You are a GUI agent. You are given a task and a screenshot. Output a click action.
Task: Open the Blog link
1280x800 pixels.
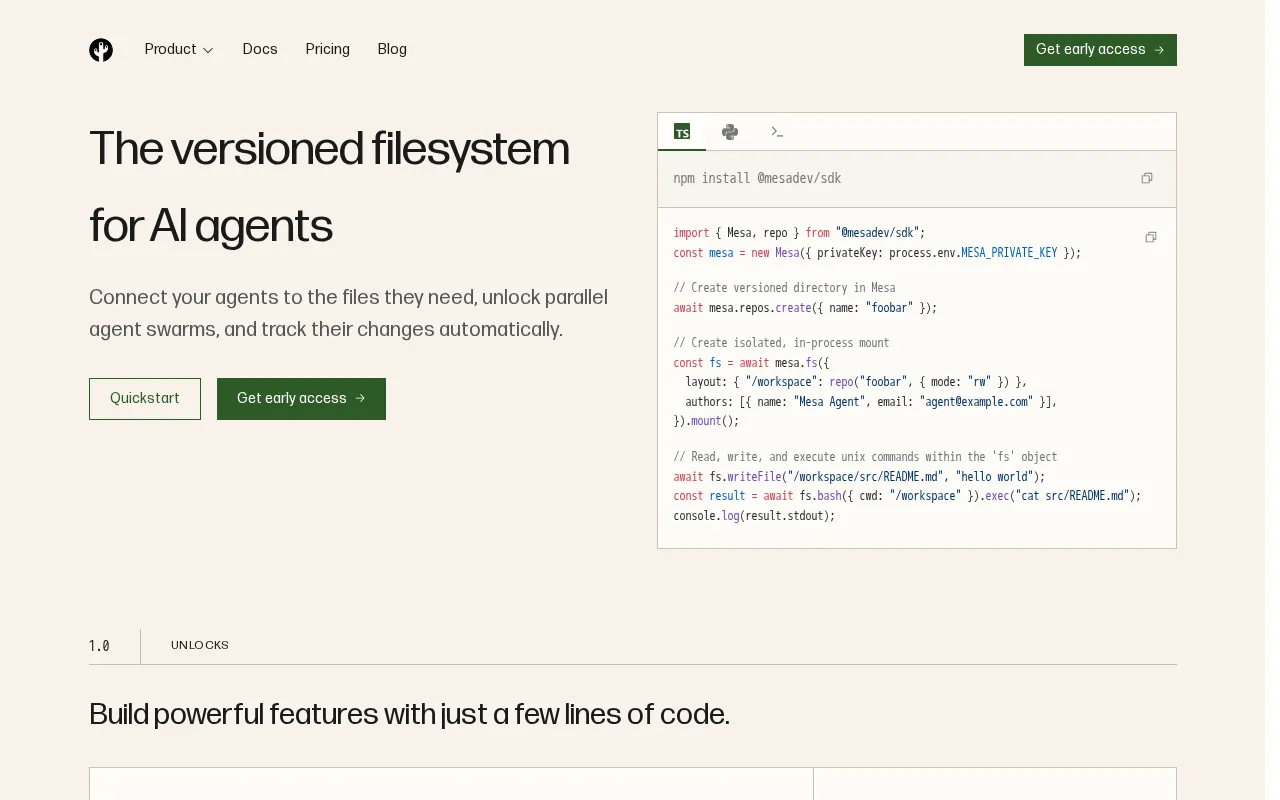[392, 49]
